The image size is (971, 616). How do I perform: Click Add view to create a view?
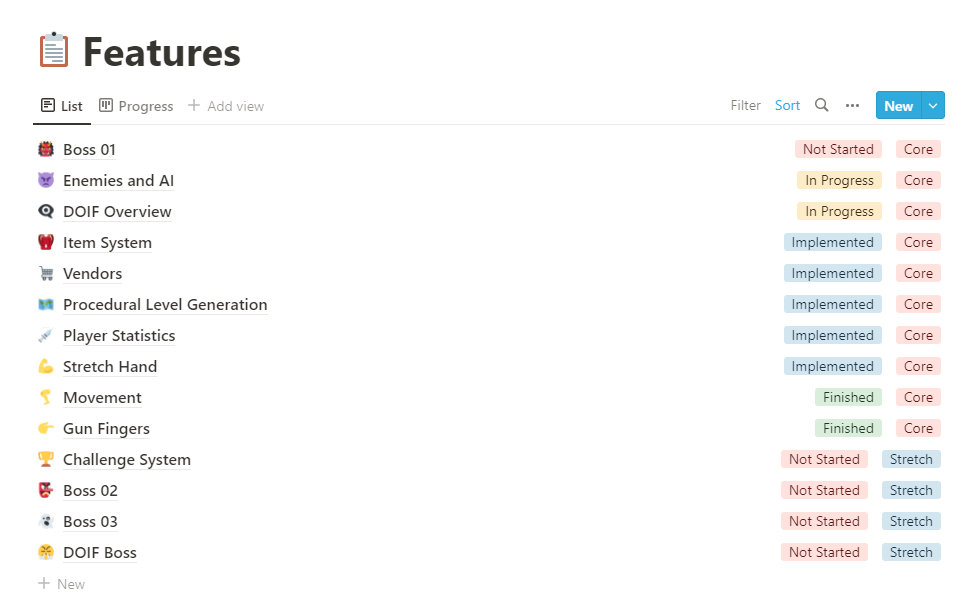(226, 106)
